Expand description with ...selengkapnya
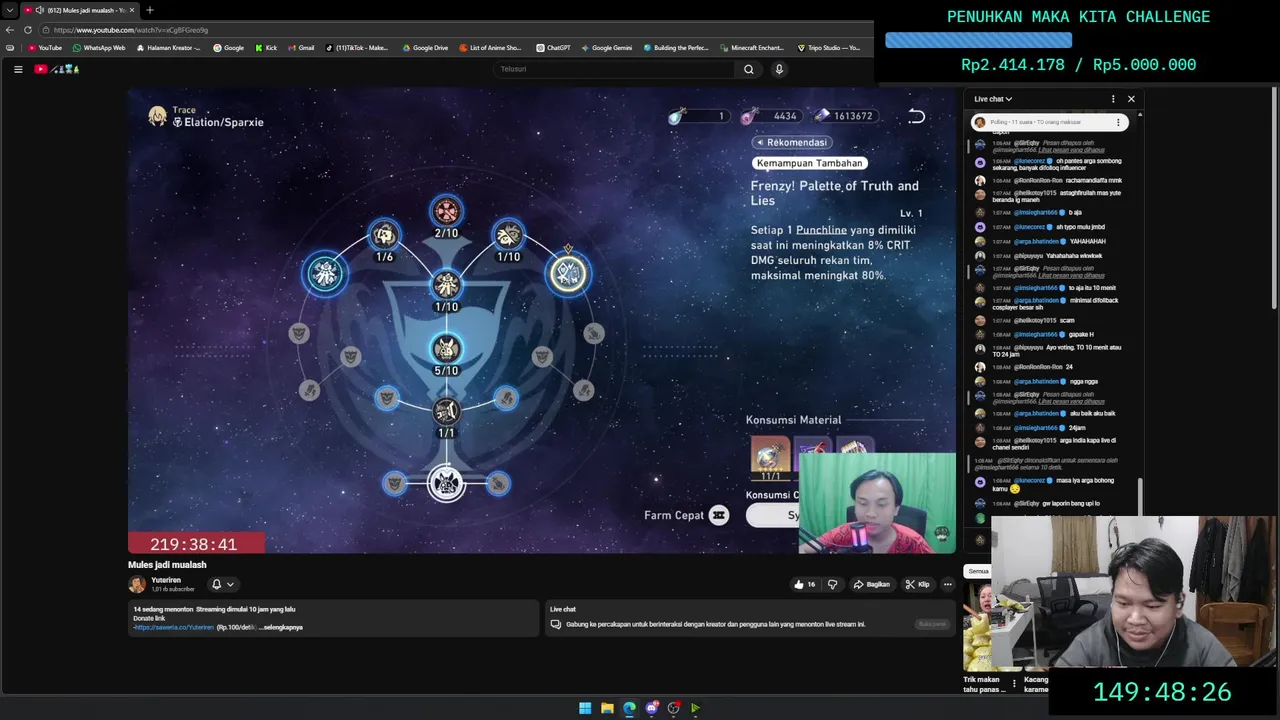The width and height of the screenshot is (1280, 720). pyautogui.click(x=281, y=627)
